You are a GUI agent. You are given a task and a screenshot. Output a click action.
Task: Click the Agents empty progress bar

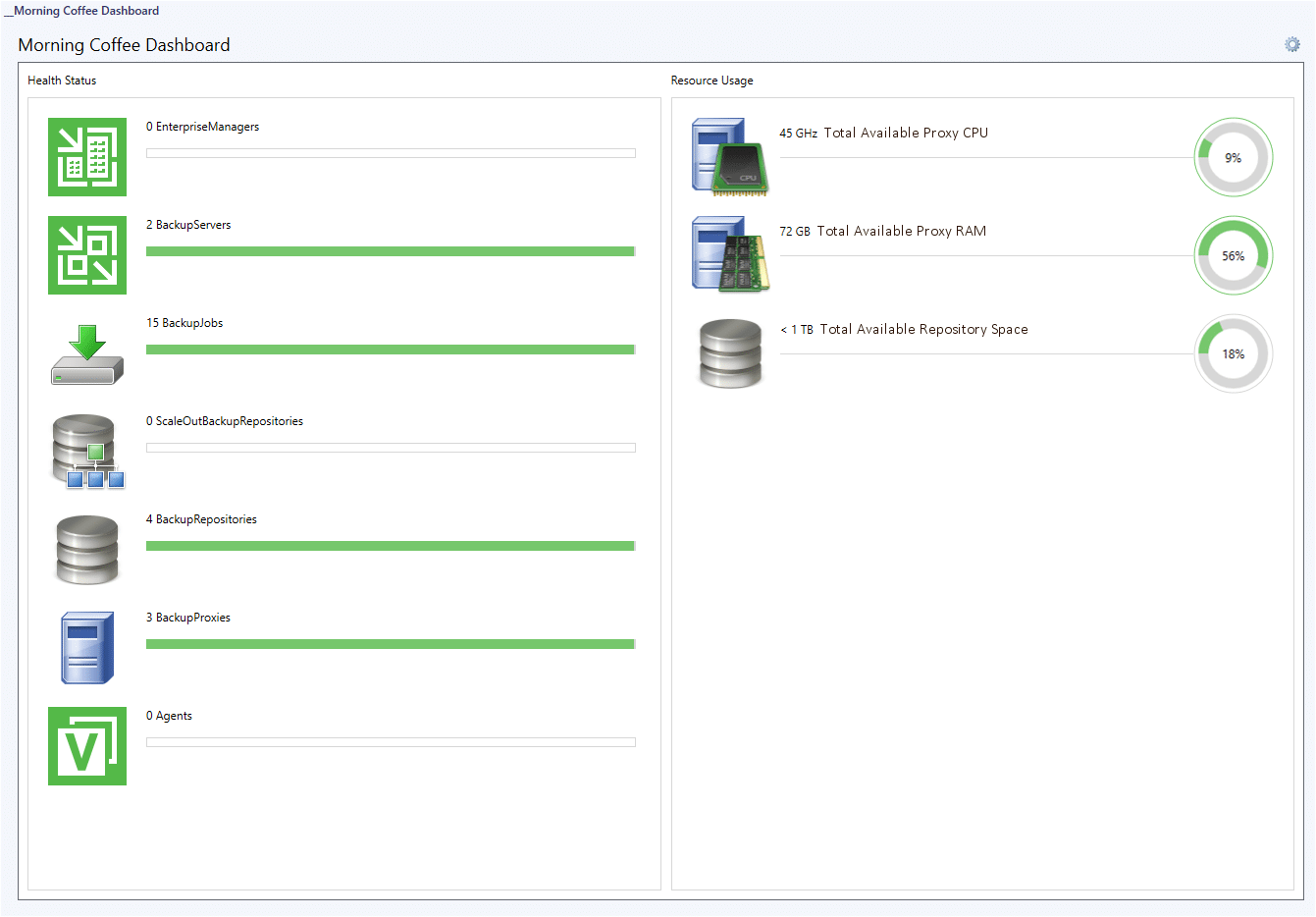point(391,742)
